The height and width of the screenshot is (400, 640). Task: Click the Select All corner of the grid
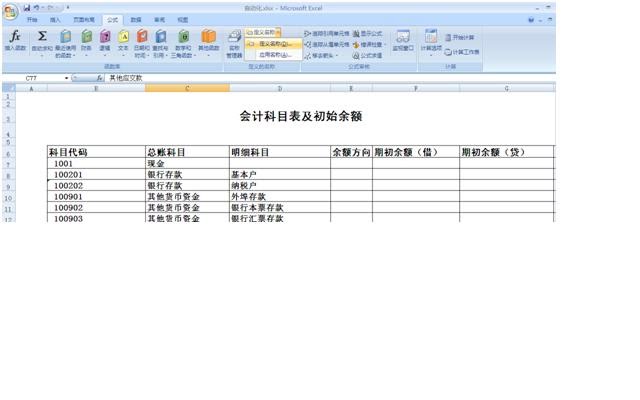[x=9, y=88]
